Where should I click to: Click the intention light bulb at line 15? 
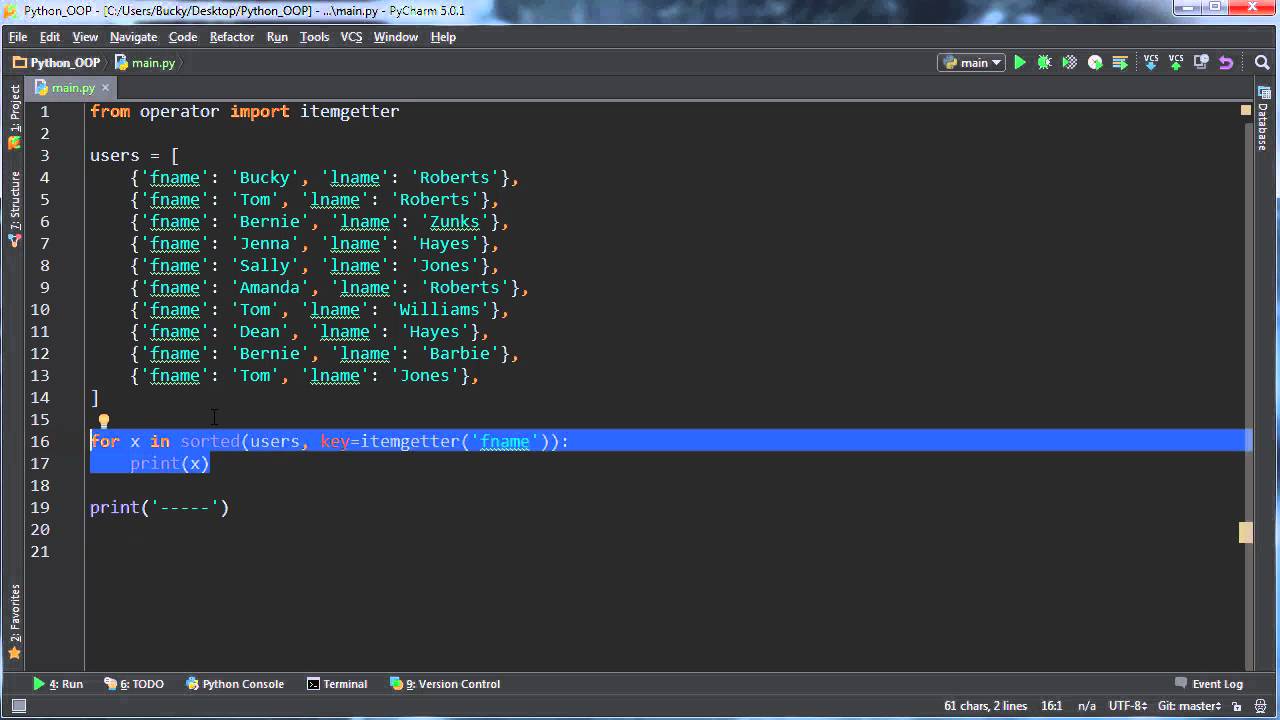(103, 421)
